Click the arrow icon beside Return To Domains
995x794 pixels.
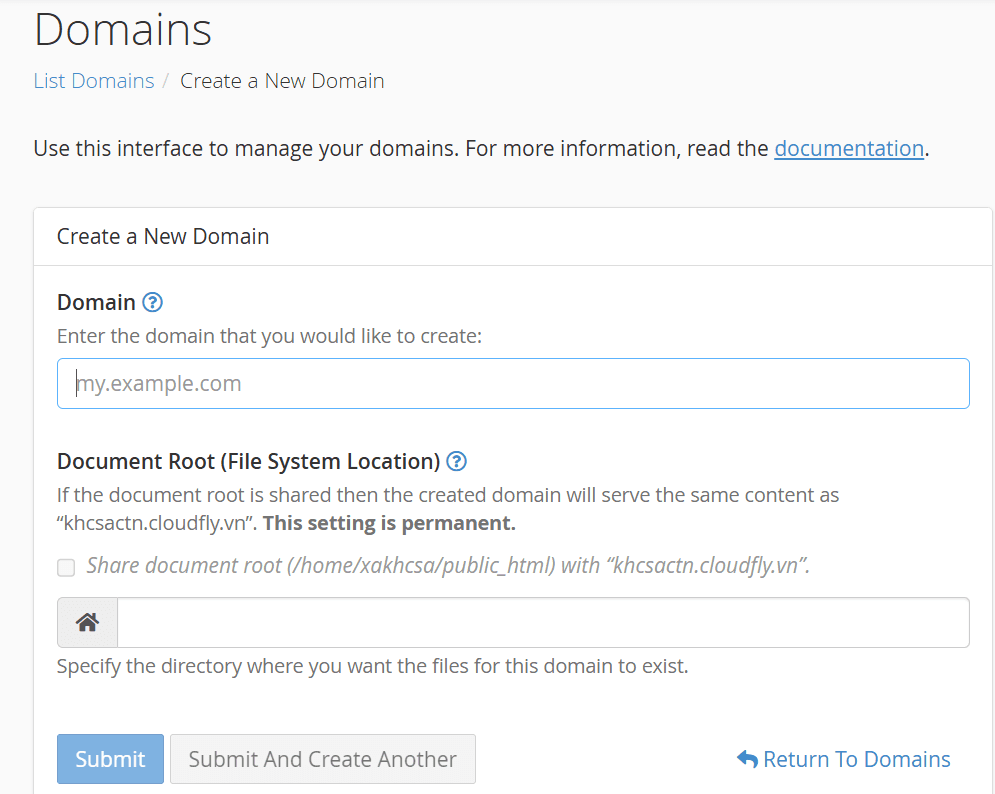click(747, 759)
